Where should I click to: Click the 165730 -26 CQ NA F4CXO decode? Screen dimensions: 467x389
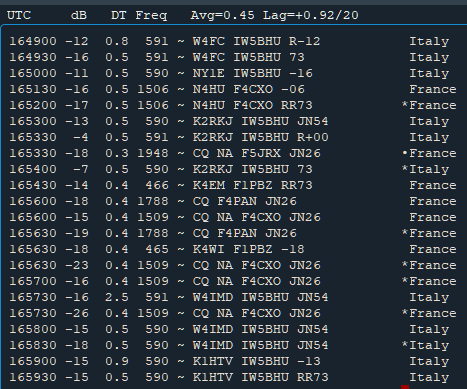click(233, 313)
